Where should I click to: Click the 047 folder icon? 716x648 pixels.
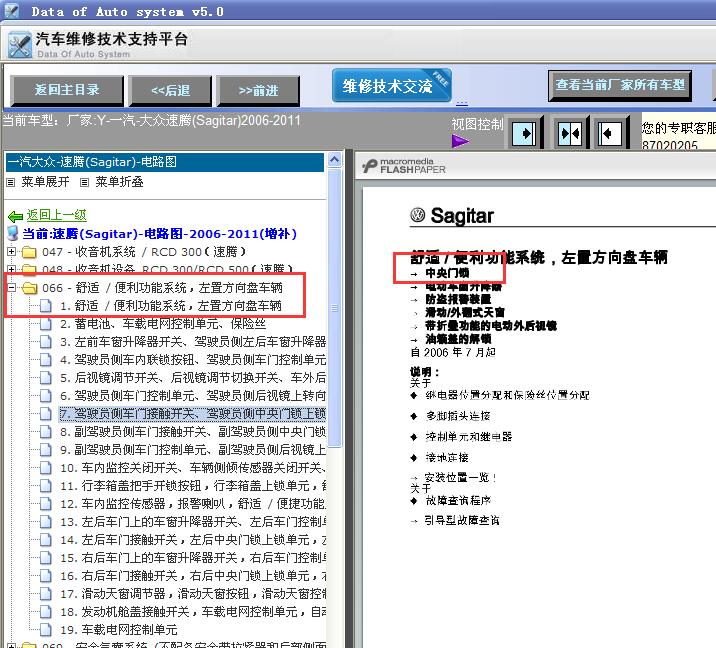click(x=29, y=252)
